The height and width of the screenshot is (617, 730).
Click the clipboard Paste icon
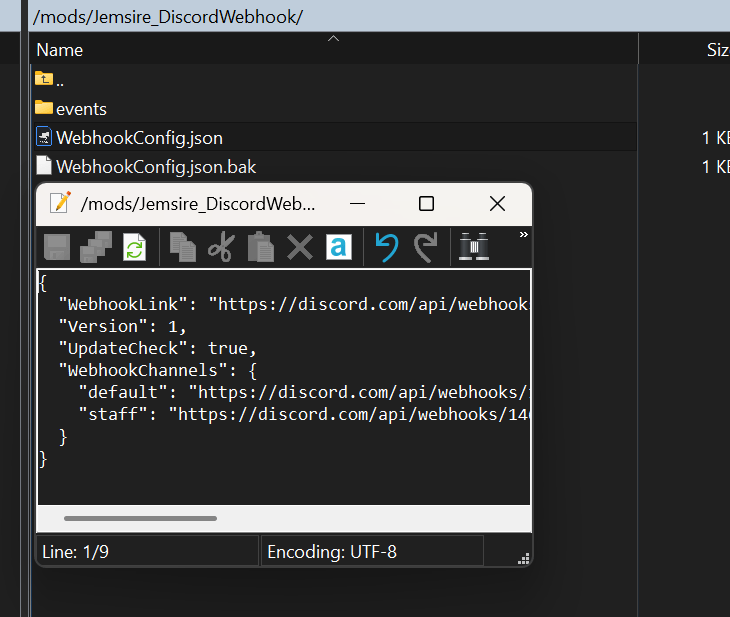click(260, 247)
